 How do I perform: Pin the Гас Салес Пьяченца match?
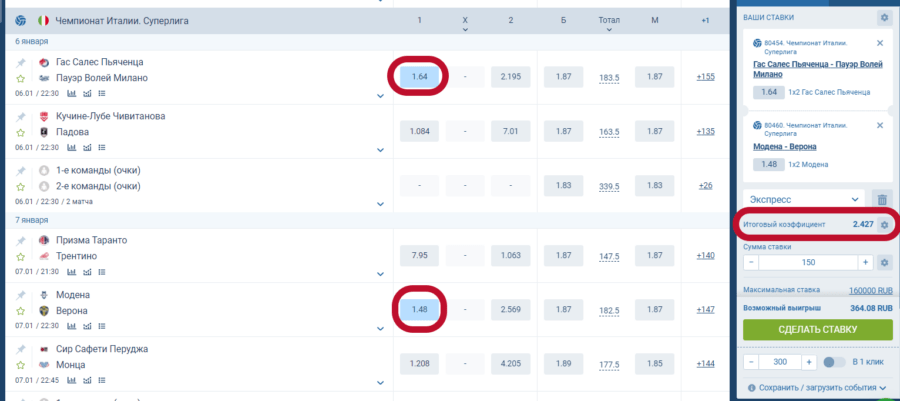[x=20, y=62]
